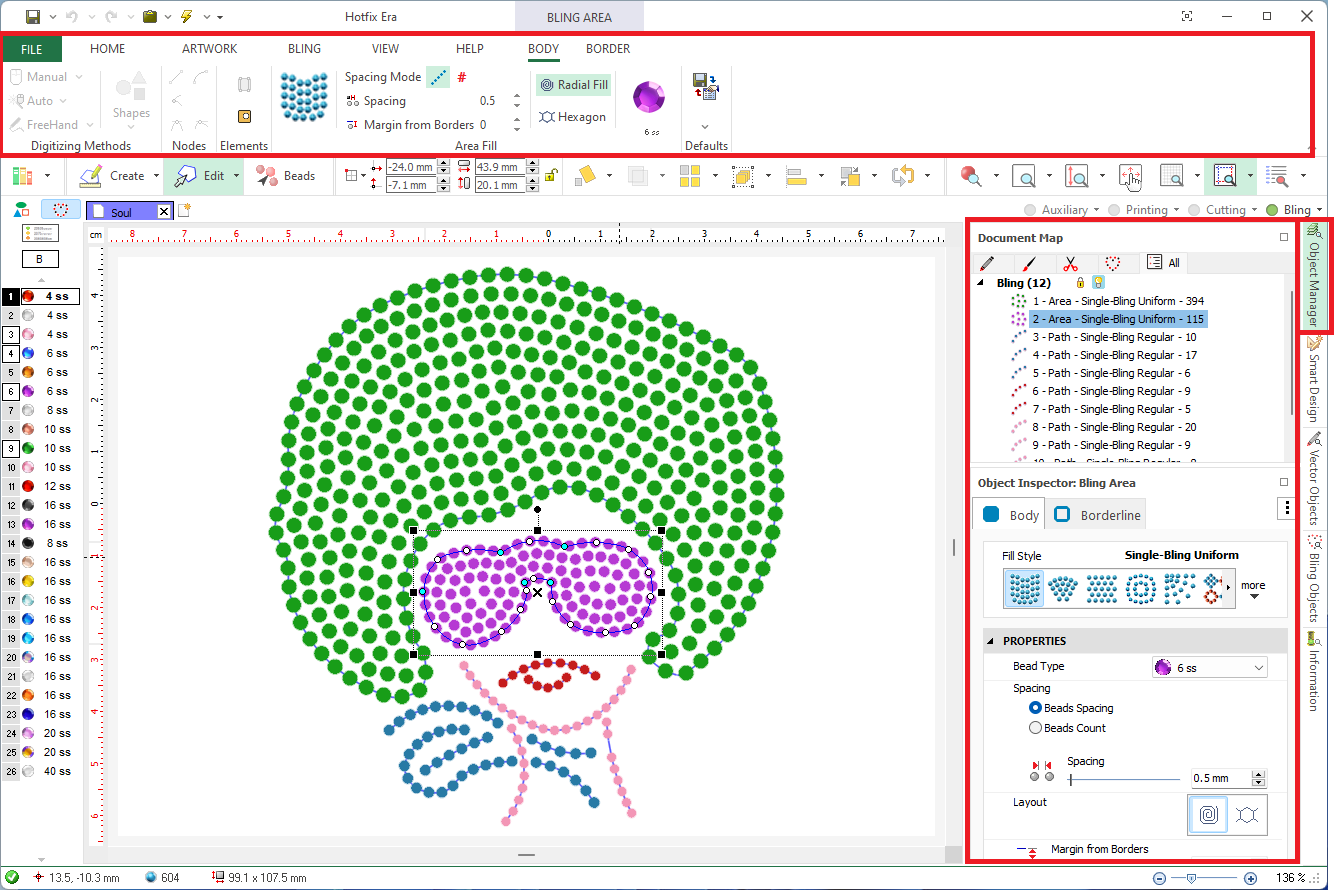Screen dimensions: 1334x894
Task: Open the Bead Type 6 ss dropdown
Action: [x=1210, y=668]
